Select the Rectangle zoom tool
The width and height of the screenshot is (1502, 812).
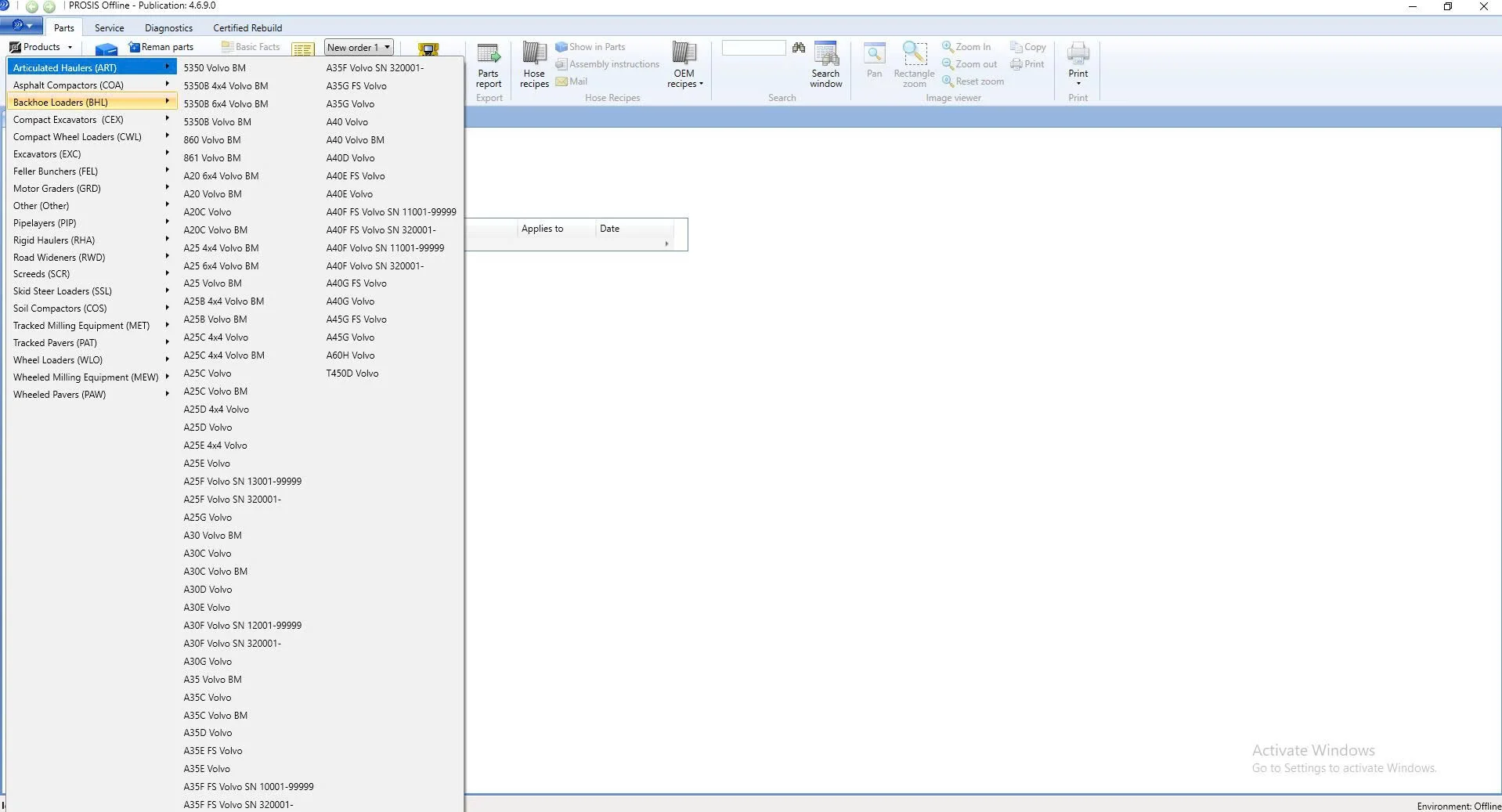914,65
